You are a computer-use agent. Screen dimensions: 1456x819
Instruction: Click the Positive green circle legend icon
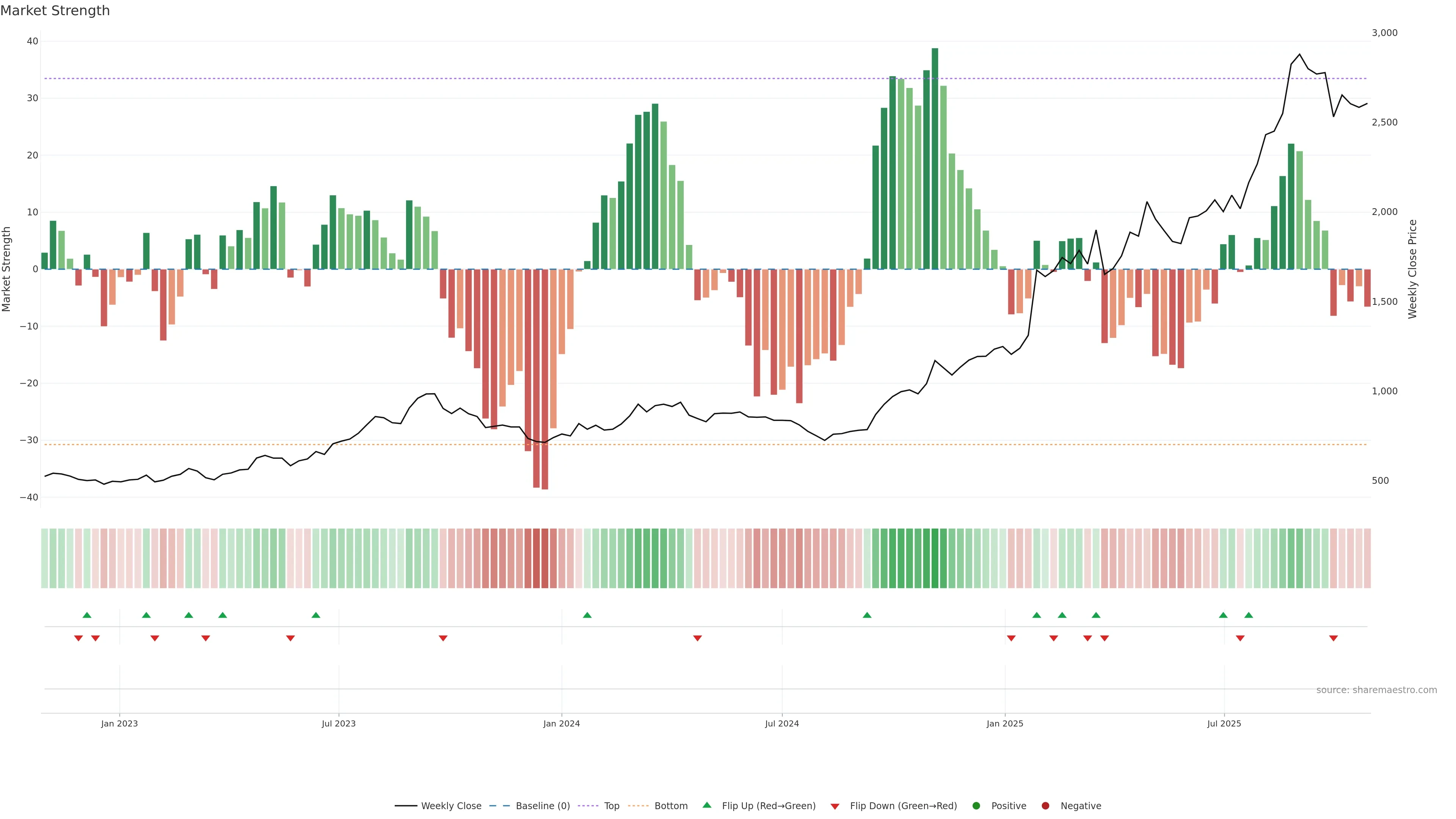[976, 806]
